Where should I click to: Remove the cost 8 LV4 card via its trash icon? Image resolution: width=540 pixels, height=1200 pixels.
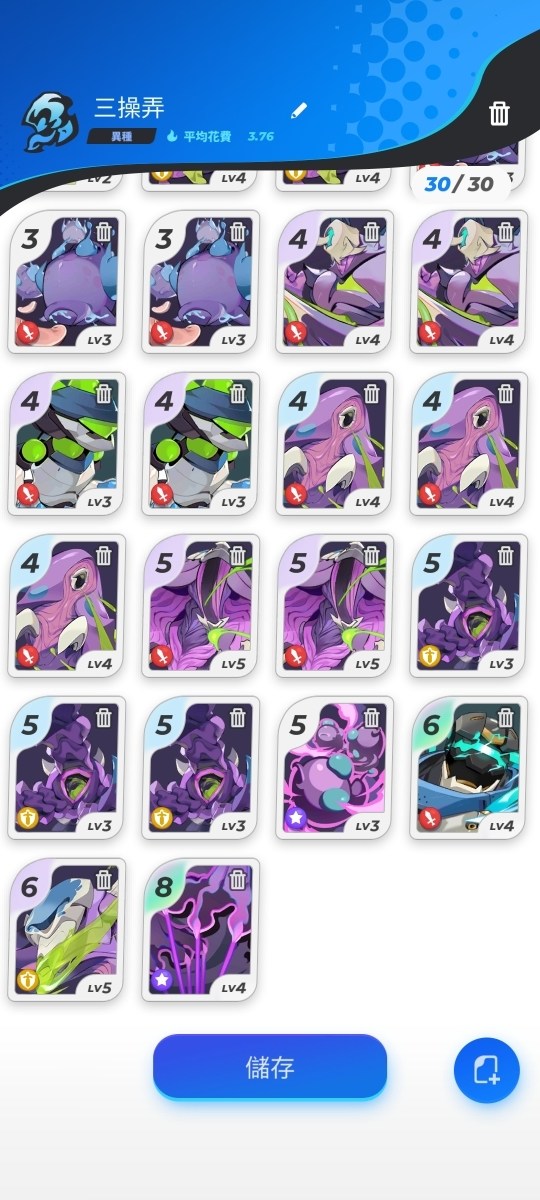pyautogui.click(x=238, y=879)
